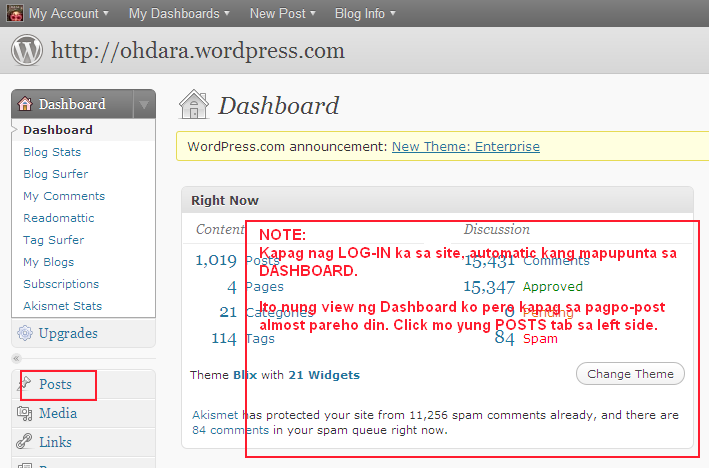
Task: Open the Tag Surfer sidebar link
Action: (53, 240)
